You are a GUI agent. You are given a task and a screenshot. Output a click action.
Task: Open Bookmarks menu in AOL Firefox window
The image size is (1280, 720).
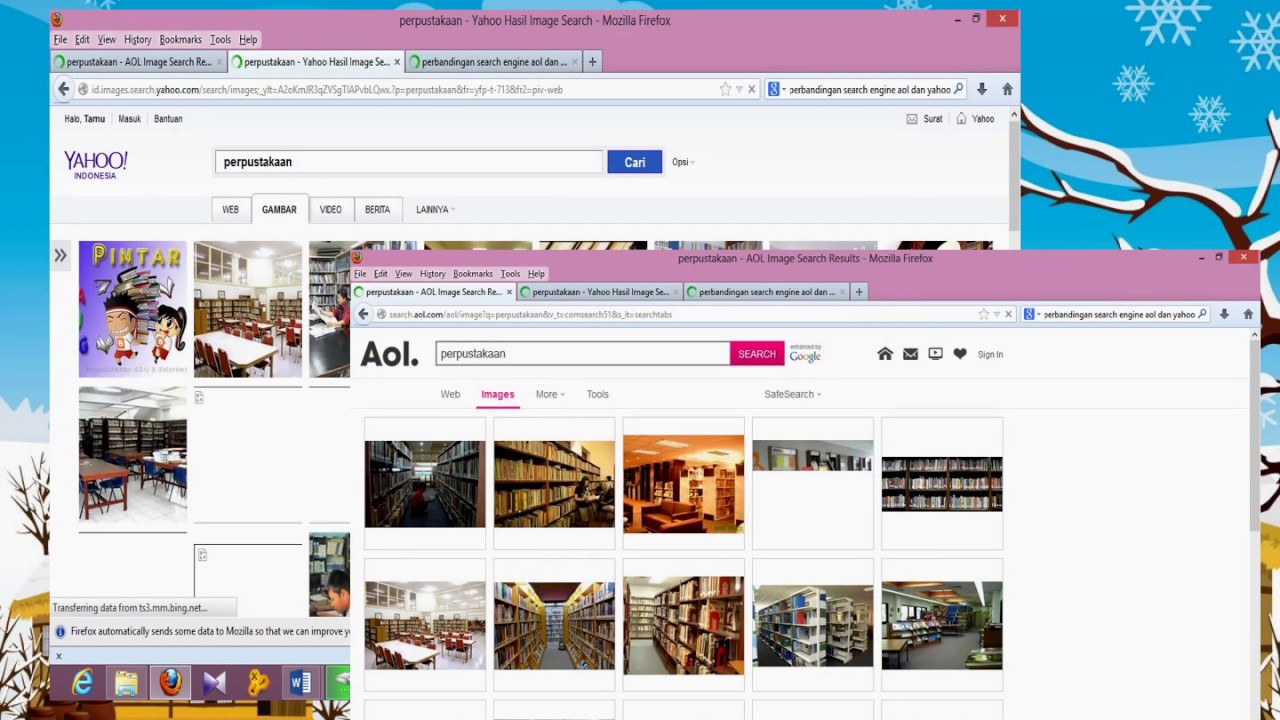pyautogui.click(x=473, y=274)
